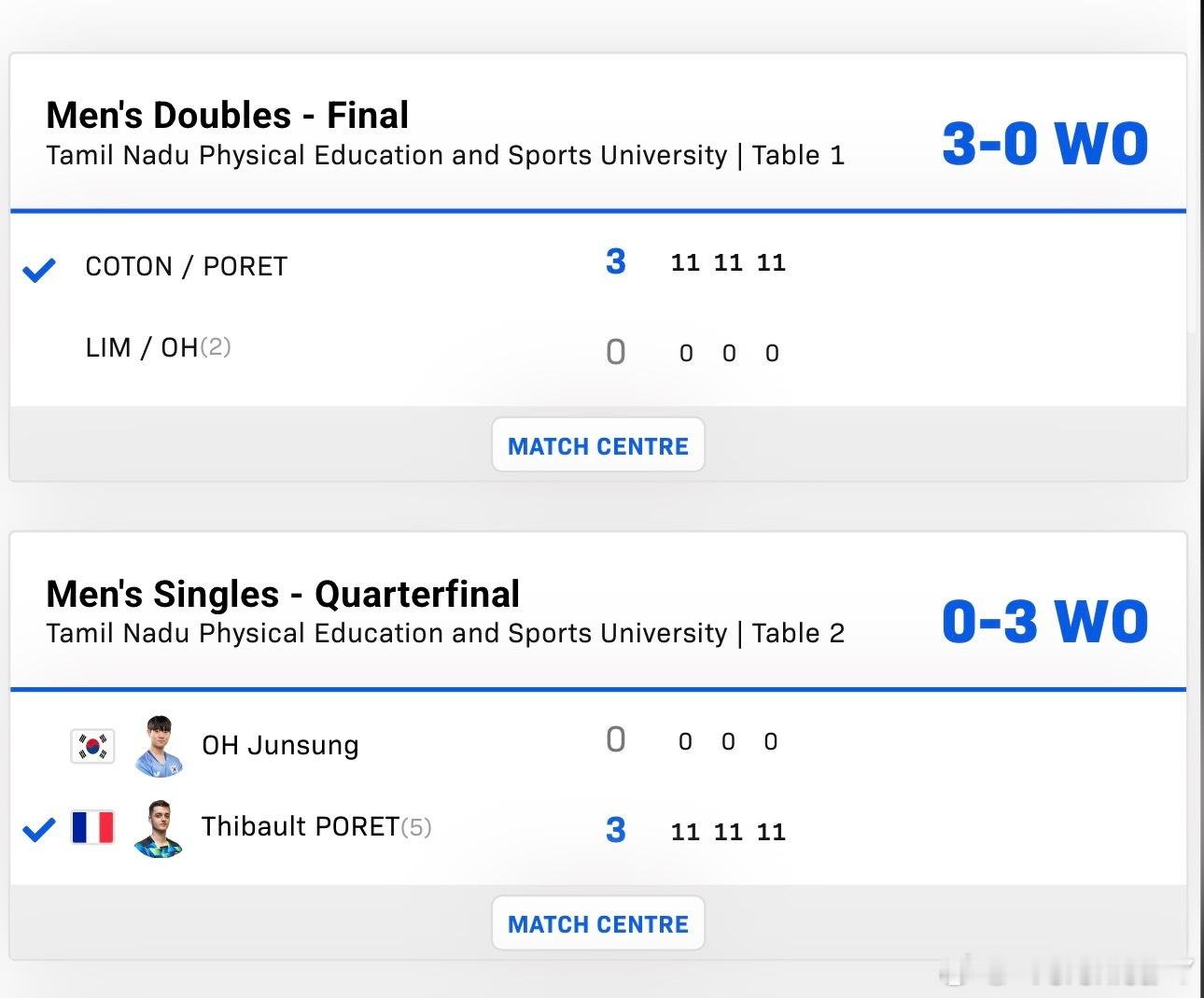Select the COTON / PORET doubles pair

tap(186, 266)
